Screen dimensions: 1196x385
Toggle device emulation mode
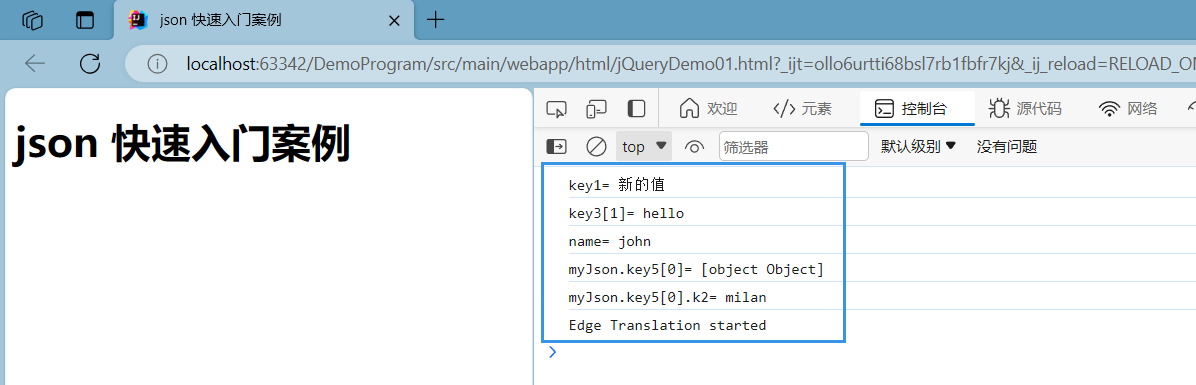596,109
